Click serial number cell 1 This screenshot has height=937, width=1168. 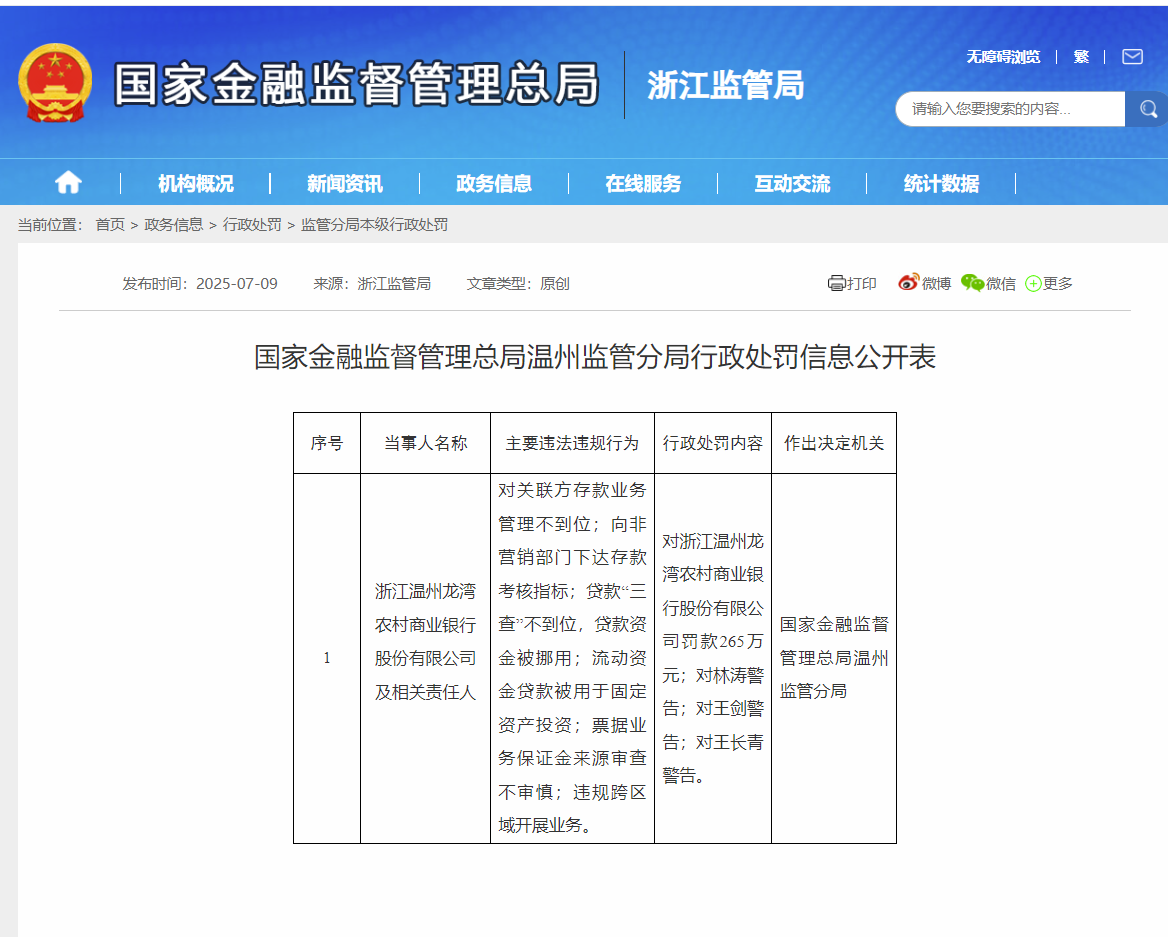tap(327, 658)
